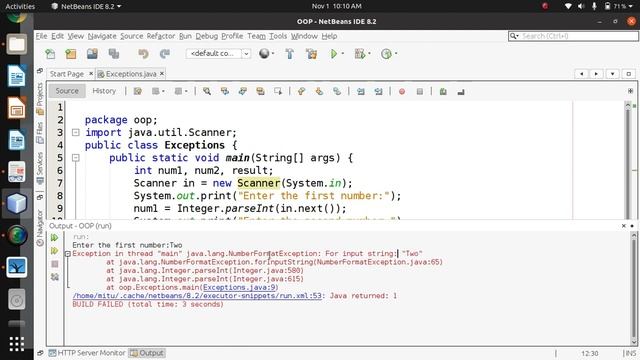Open the browser globe toolbar icon
Screen dimensions: 640x360
264,53
